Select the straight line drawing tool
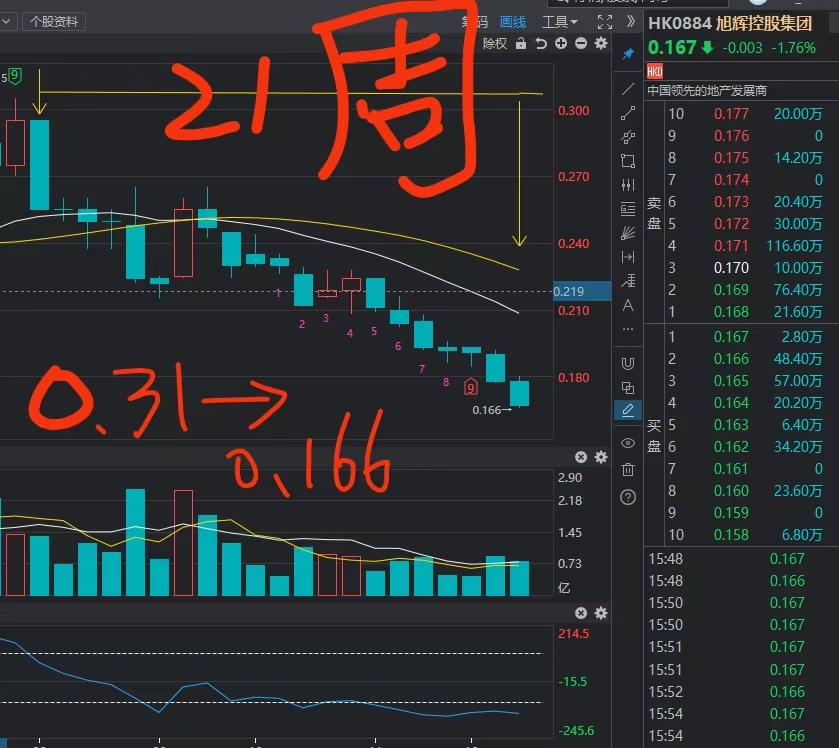The image size is (839, 748). point(628,89)
